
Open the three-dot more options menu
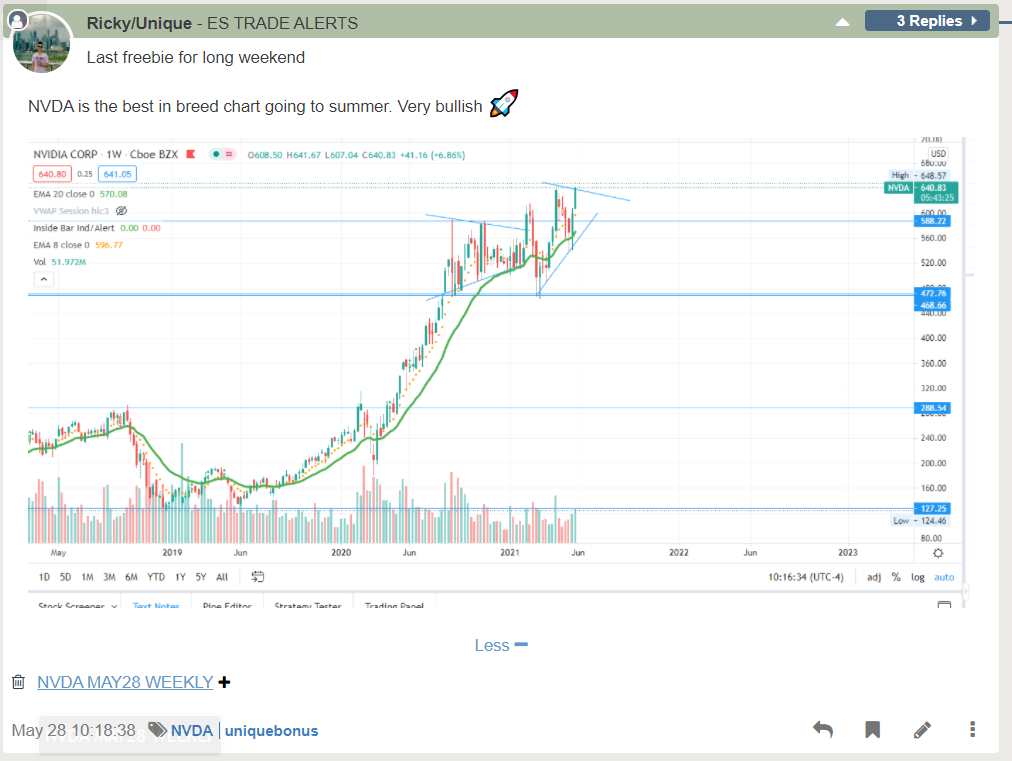(x=972, y=729)
